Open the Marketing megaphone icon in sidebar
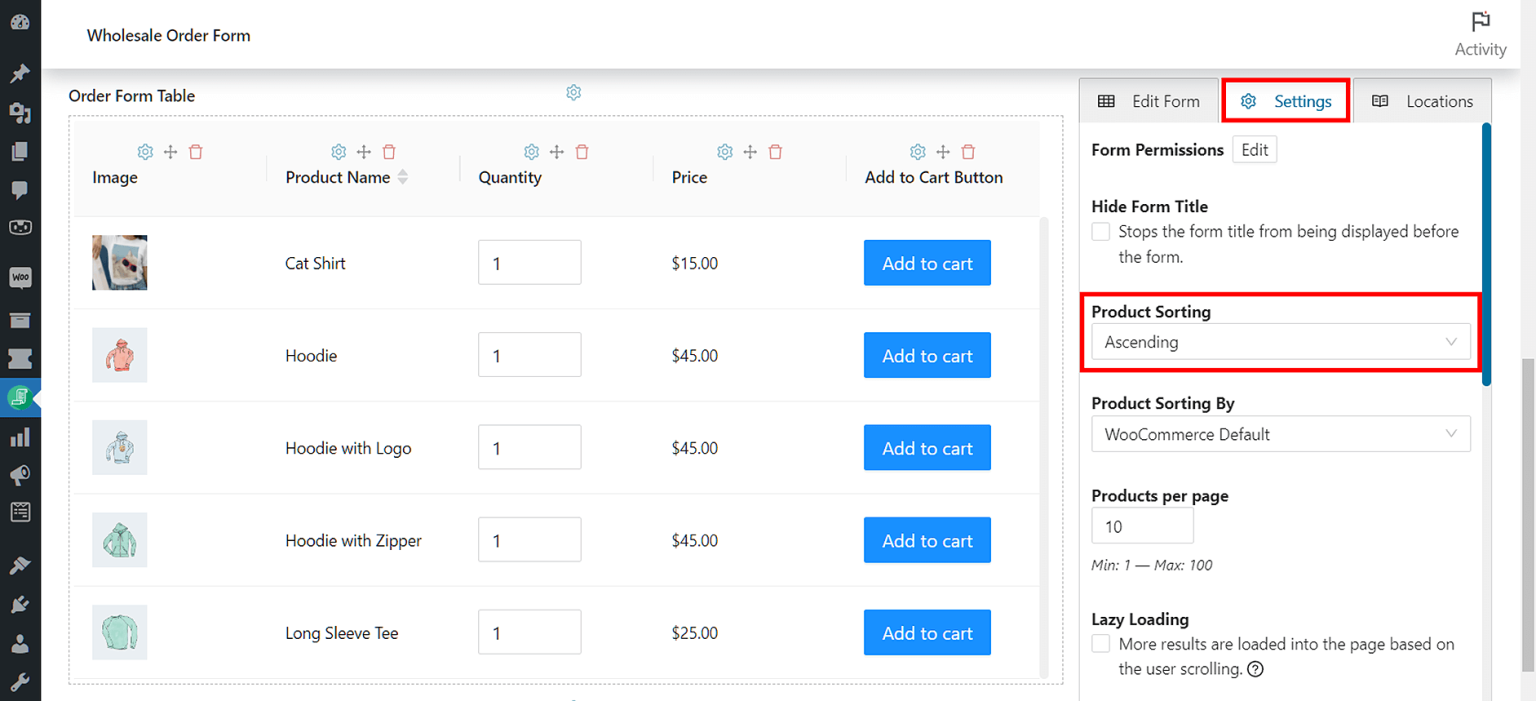The width and height of the screenshot is (1536, 701). (20, 476)
